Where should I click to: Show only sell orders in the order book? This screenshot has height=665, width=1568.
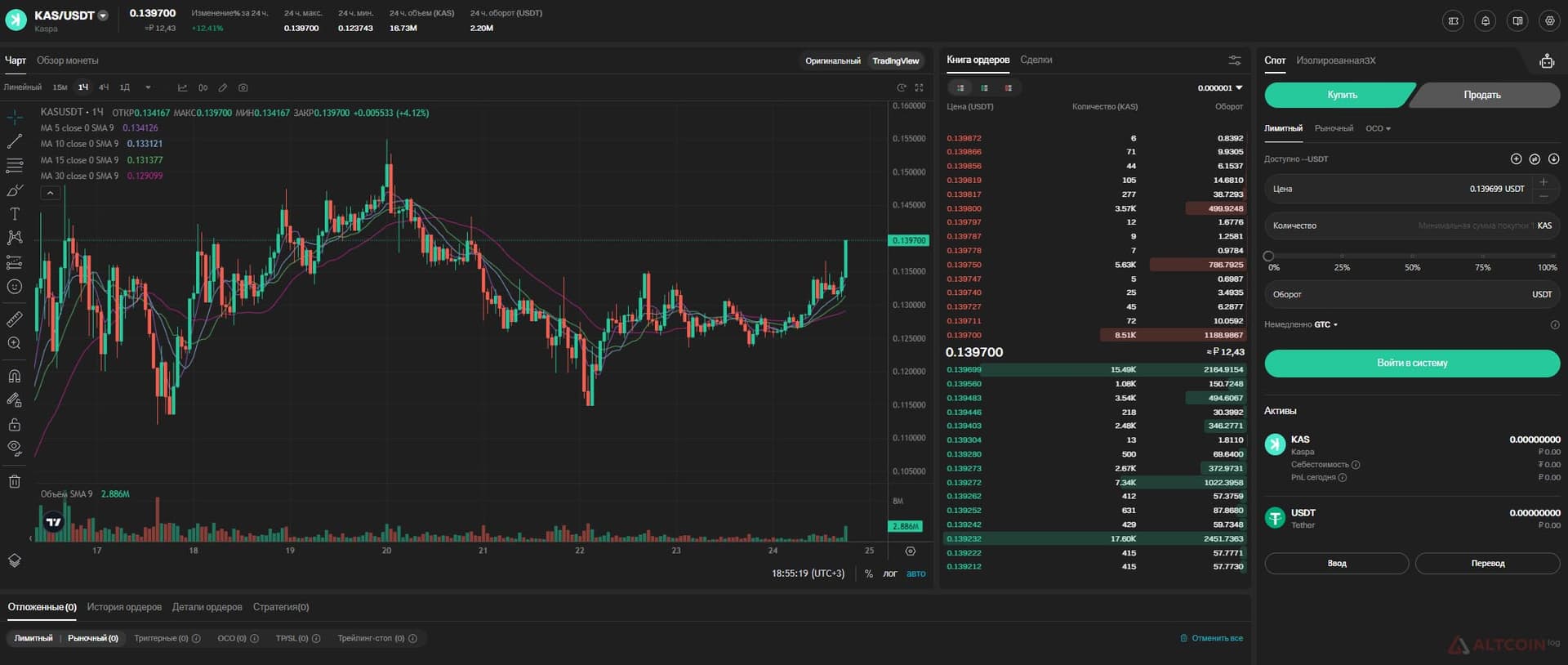pos(1009,88)
